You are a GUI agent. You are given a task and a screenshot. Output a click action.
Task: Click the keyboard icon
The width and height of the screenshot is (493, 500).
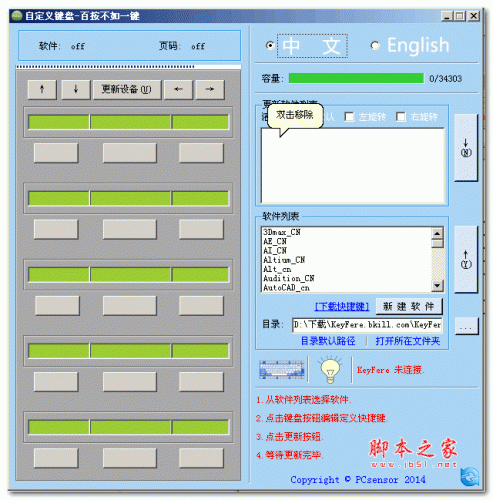coord(282,369)
